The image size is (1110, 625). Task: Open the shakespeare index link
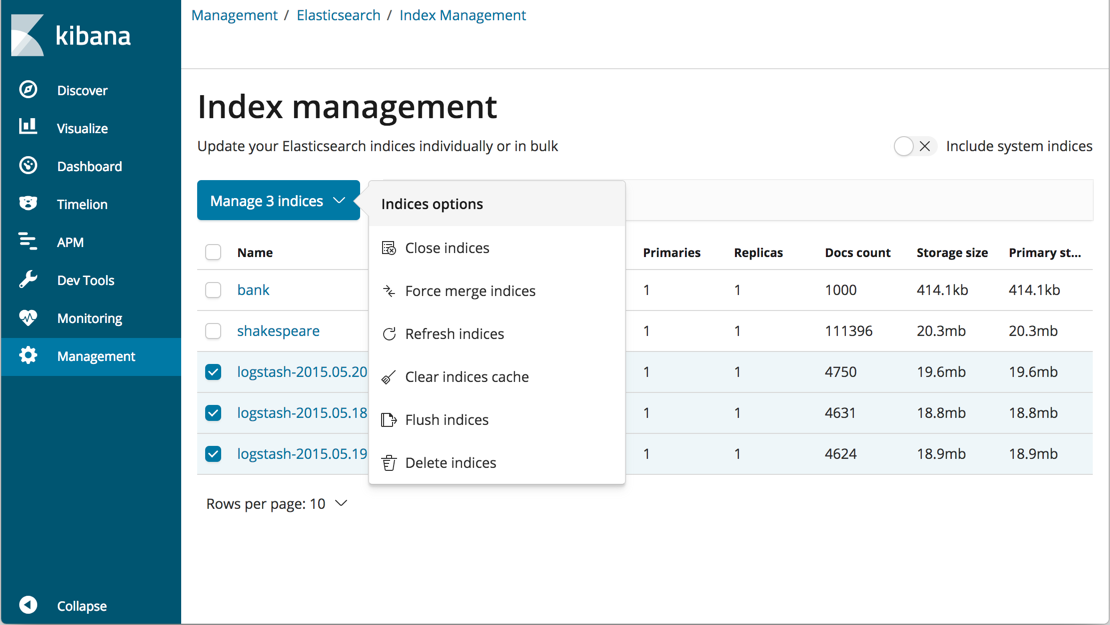(278, 330)
